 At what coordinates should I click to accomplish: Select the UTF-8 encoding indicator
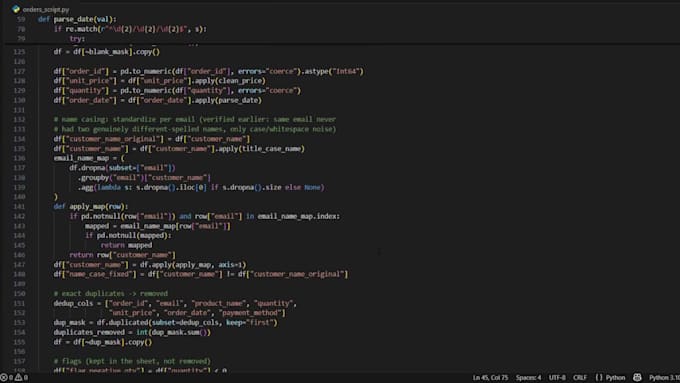tap(557, 377)
